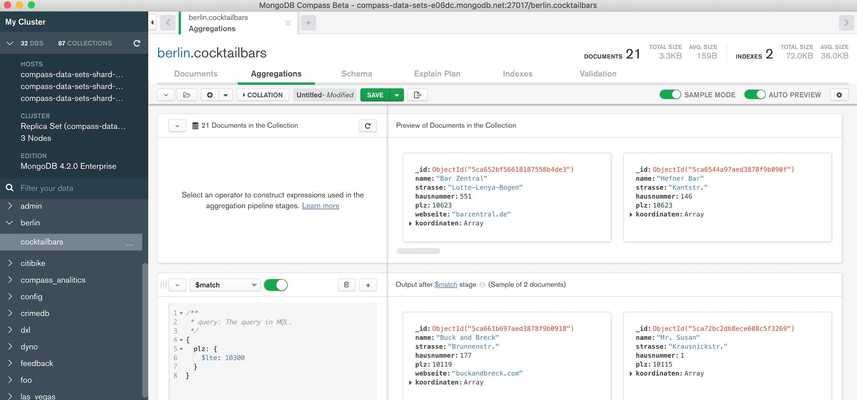Expand koordinaten array of Bar Zentral

coord(410,223)
